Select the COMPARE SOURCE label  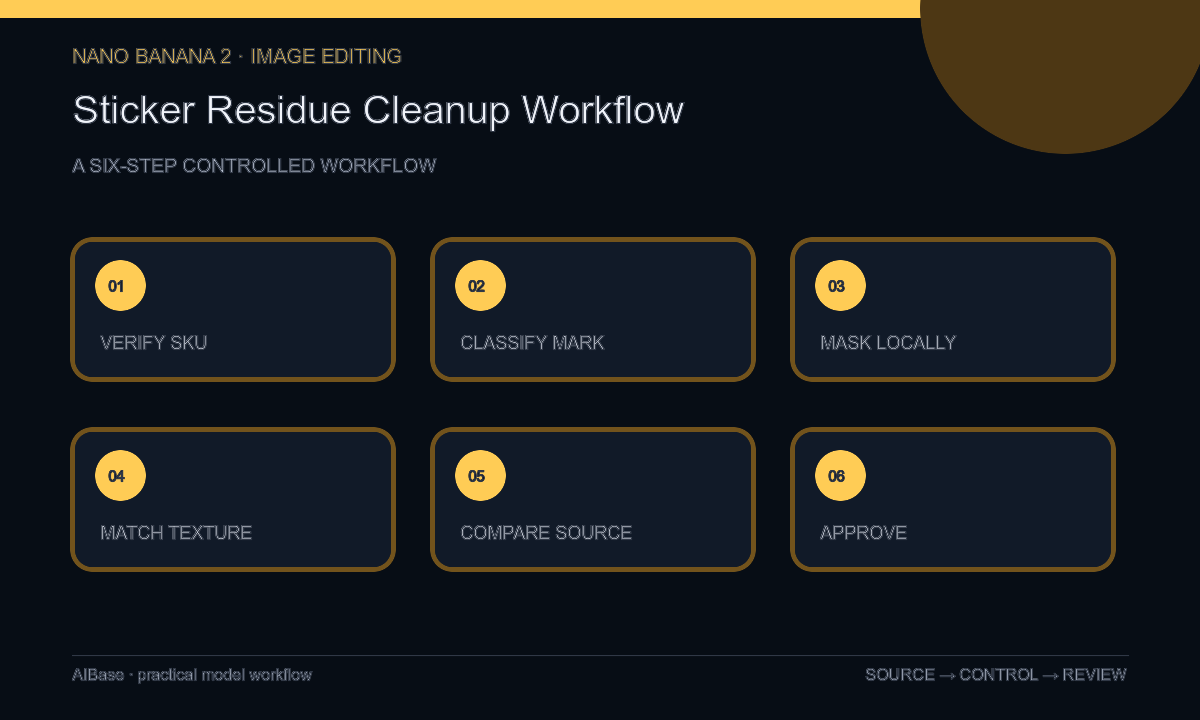click(x=546, y=533)
